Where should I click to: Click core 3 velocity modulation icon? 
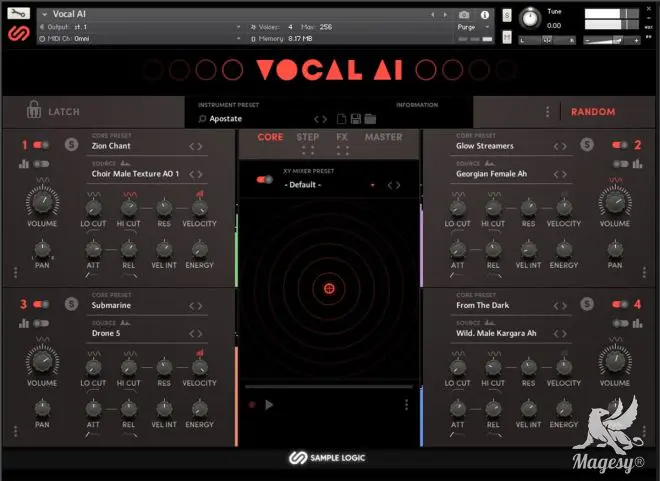(200, 353)
